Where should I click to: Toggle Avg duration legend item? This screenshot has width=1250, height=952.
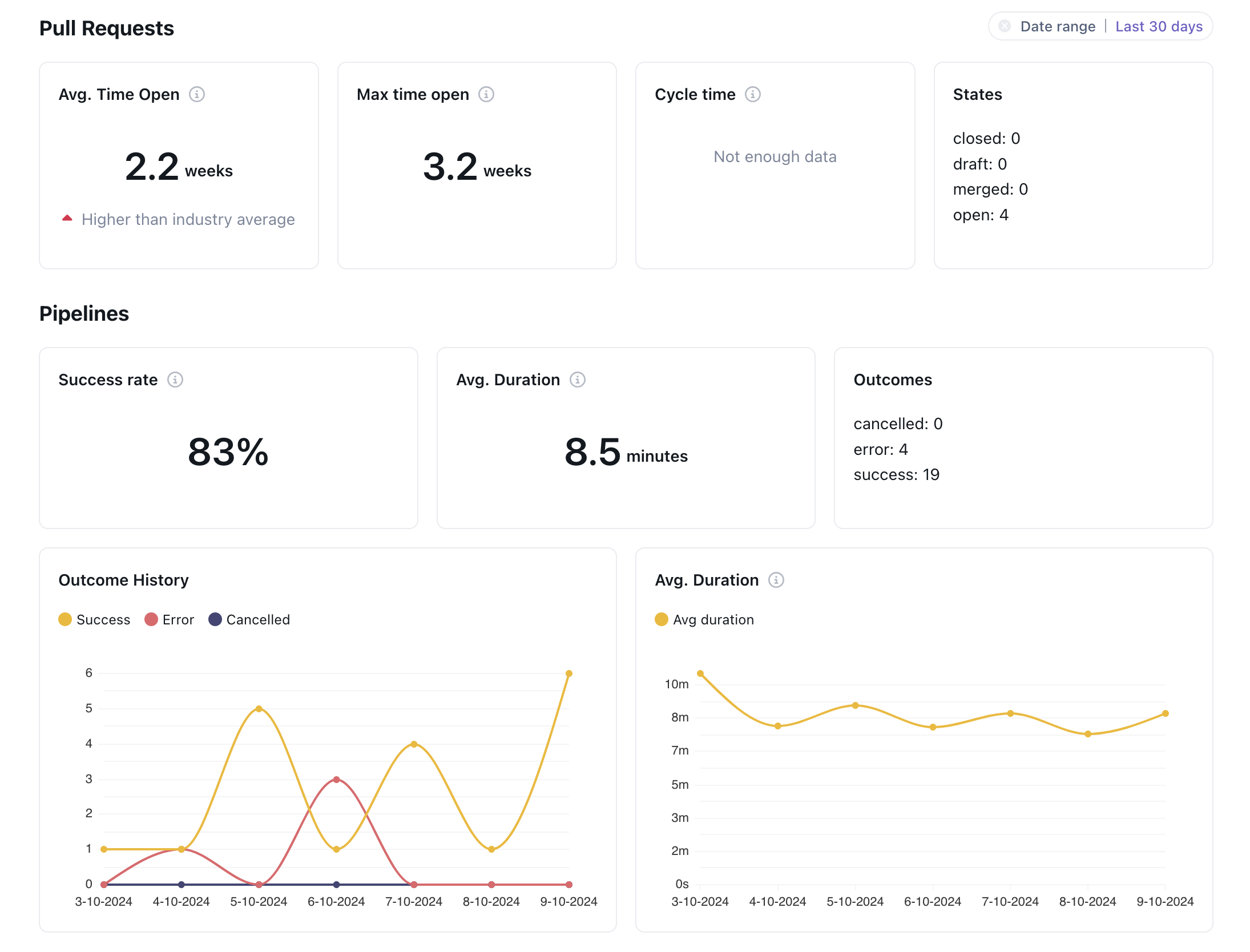click(x=705, y=620)
